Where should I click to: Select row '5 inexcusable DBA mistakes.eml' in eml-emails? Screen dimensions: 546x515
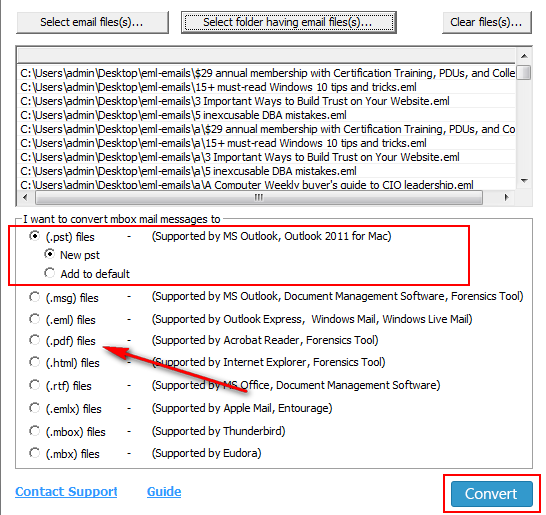point(266,115)
